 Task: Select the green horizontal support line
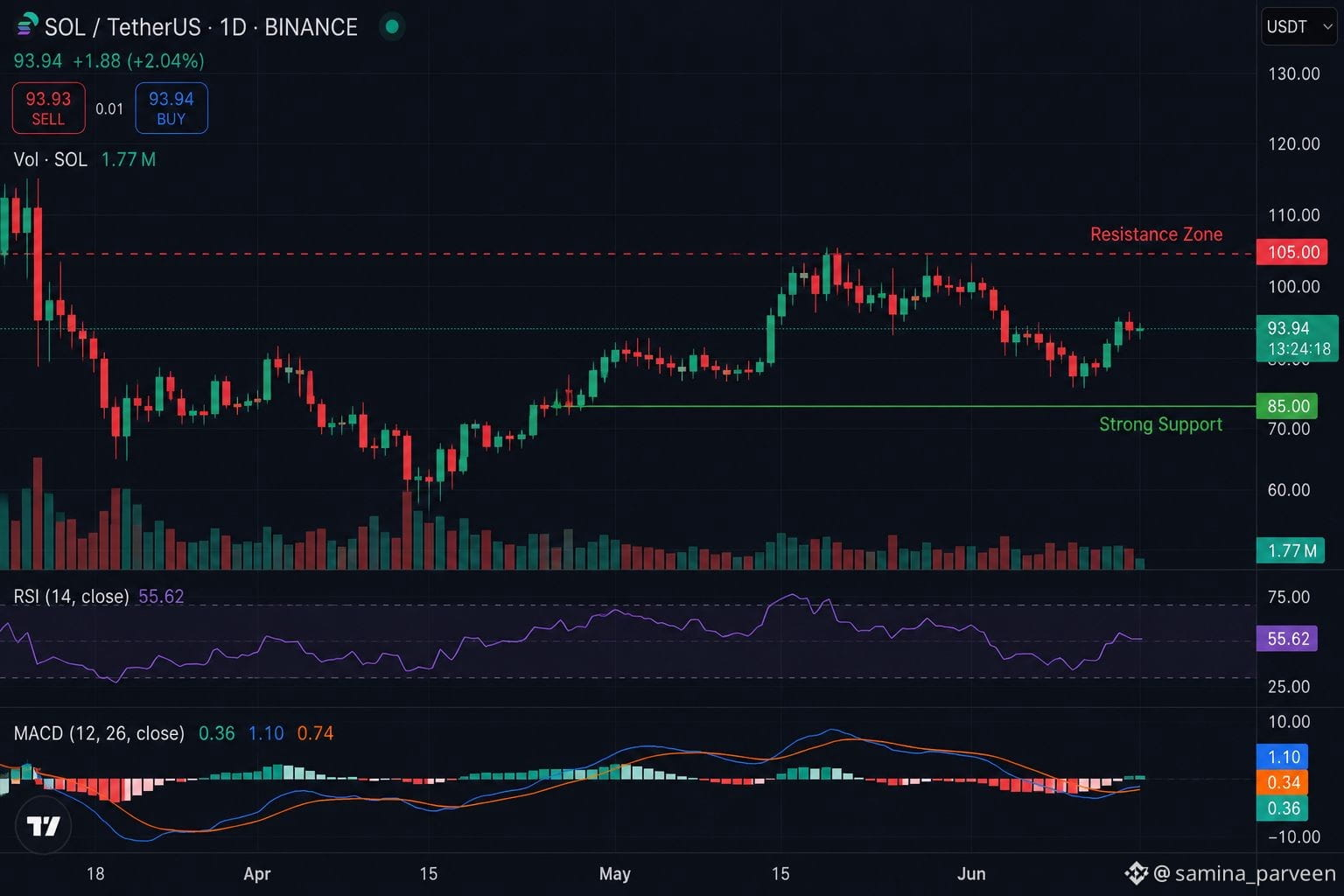914,406
